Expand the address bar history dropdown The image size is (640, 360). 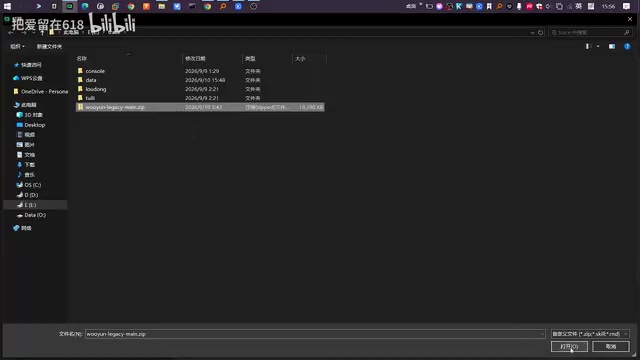pyautogui.click(x=532, y=32)
